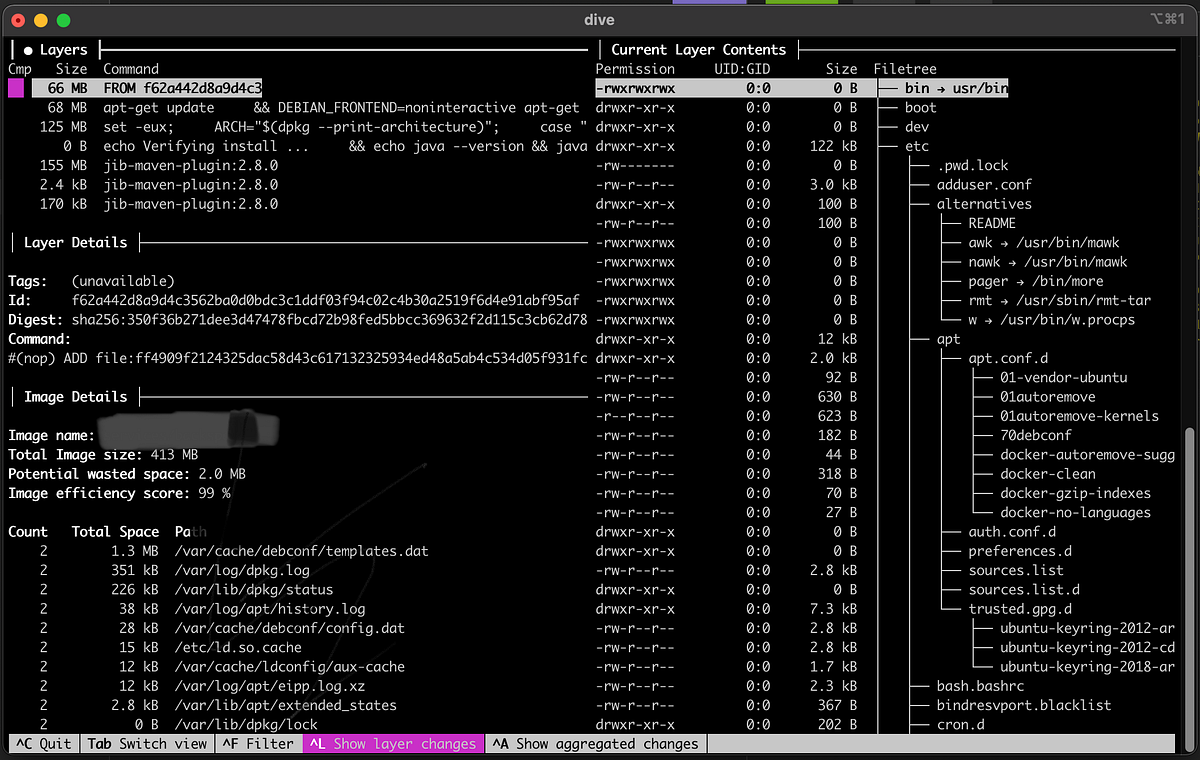The image size is (1200, 760).
Task: Select pager → /bin/more entry
Action: [x=1036, y=281]
